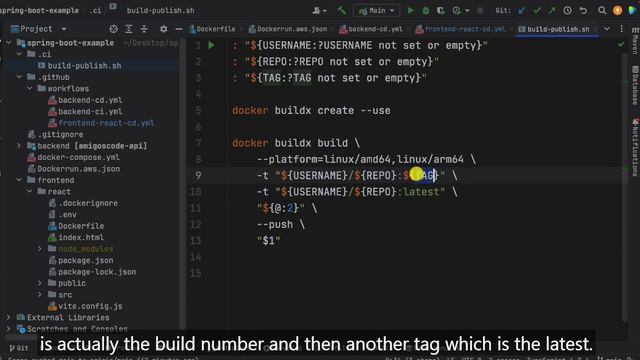This screenshot has height=360, width=640.
Task: Click Expand All icon in Project panel
Action: (x=129, y=29)
